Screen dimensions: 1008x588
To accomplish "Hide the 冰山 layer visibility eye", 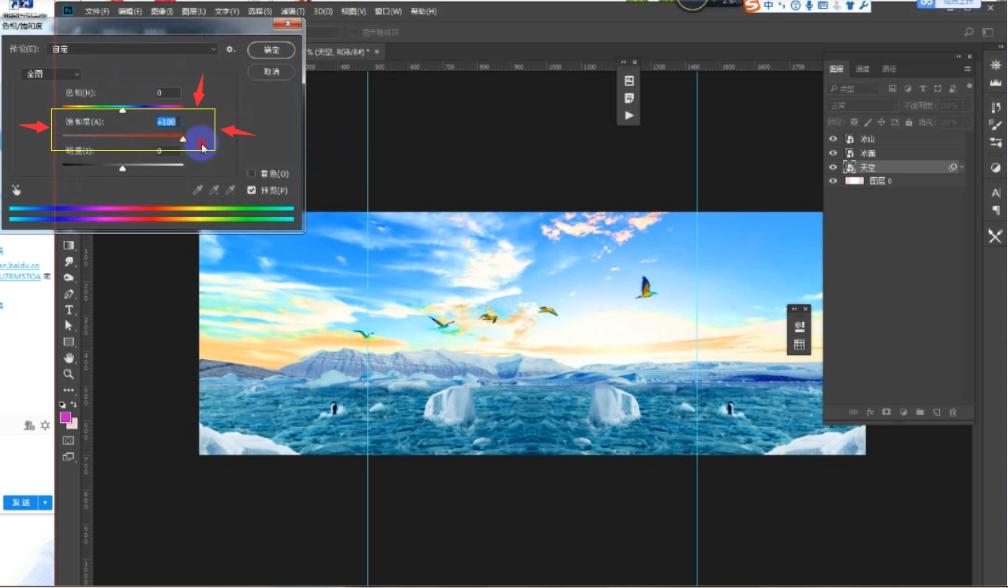I will (831, 137).
